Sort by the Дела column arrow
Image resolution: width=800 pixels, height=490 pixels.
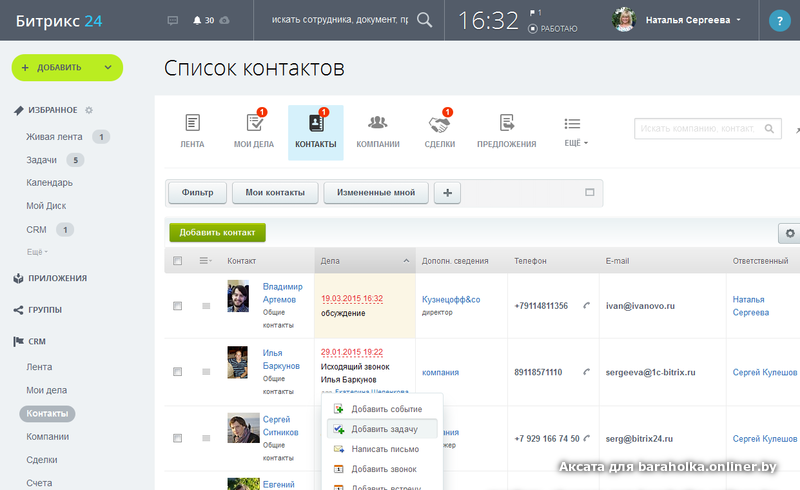406,261
